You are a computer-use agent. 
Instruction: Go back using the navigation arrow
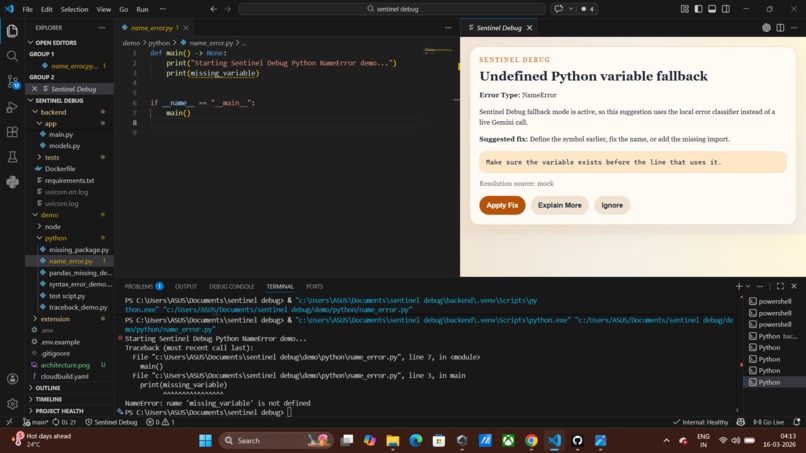pos(214,9)
